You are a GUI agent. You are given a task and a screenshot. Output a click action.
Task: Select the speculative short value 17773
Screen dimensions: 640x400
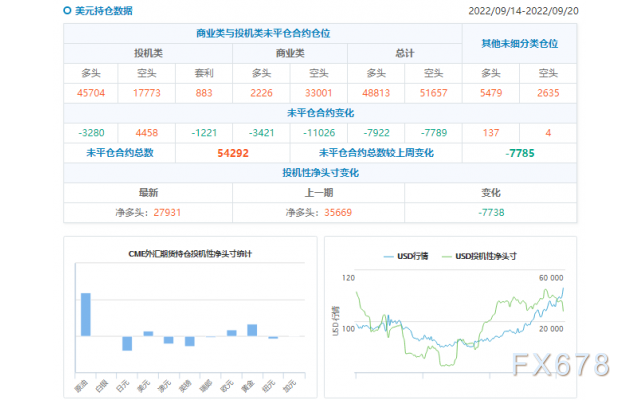coord(147,93)
